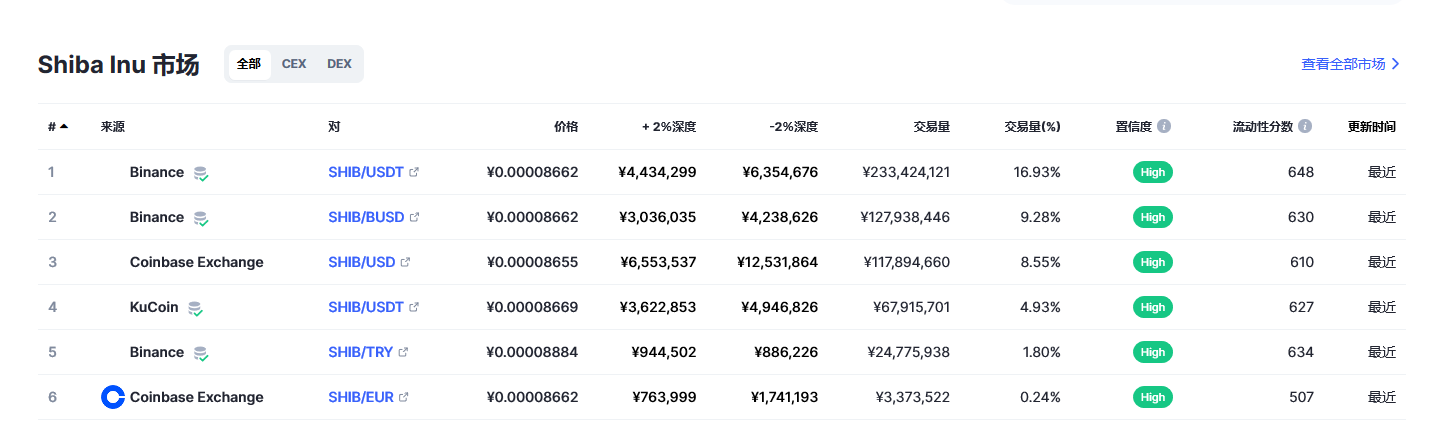Click the info icon beside 流动性分数 header
Viewport: 1450px width, 430px height.
point(1305,127)
